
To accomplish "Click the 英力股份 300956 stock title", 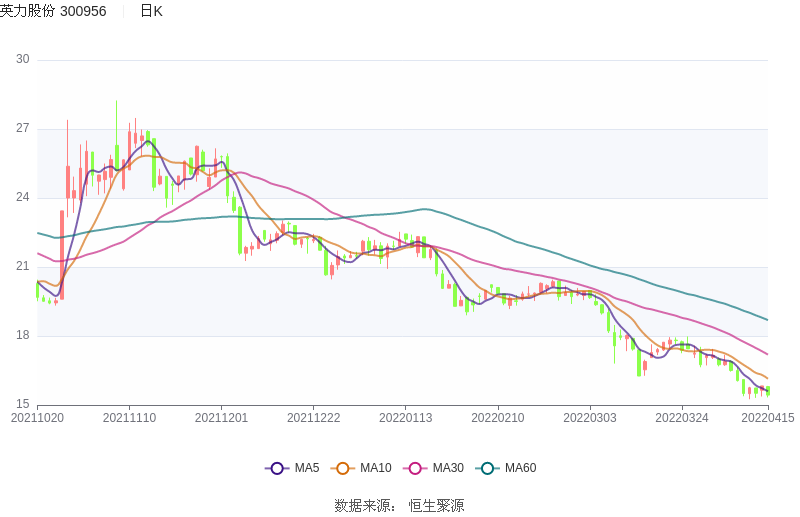I will click(x=53, y=11).
